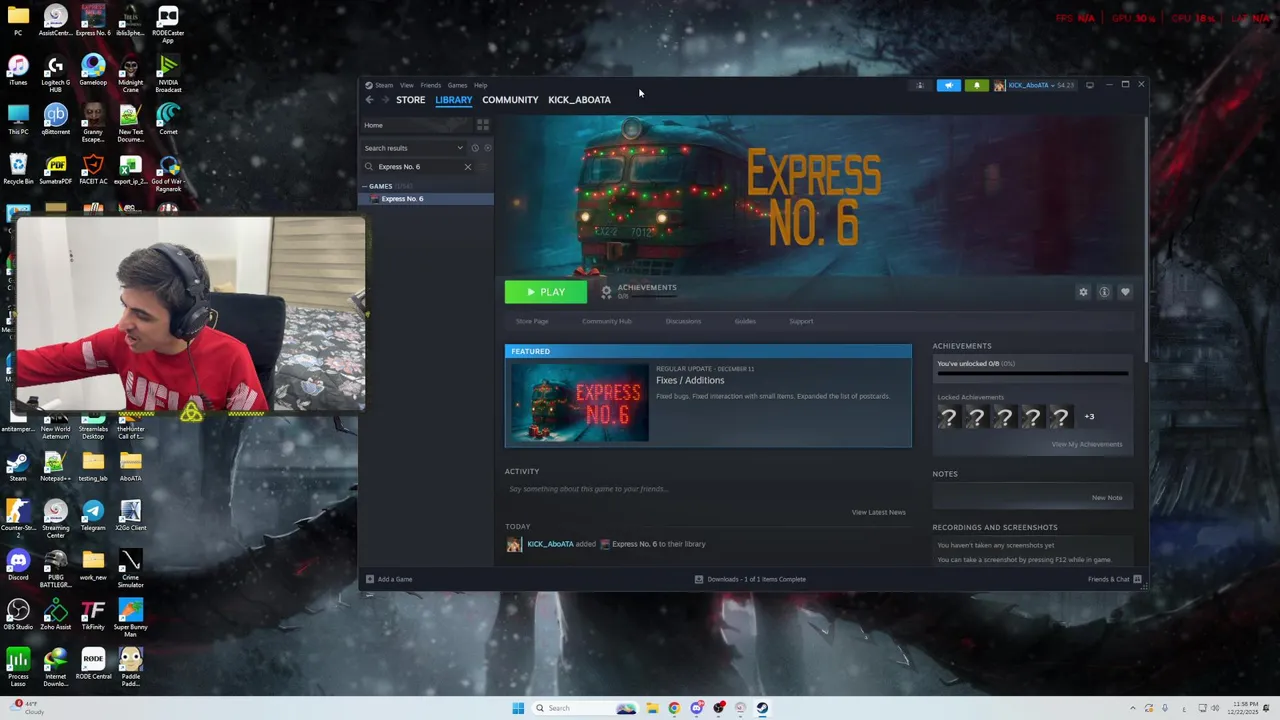This screenshot has width=1280, height=720.
Task: Open iTunes desktop shortcut
Action: (x=18, y=70)
